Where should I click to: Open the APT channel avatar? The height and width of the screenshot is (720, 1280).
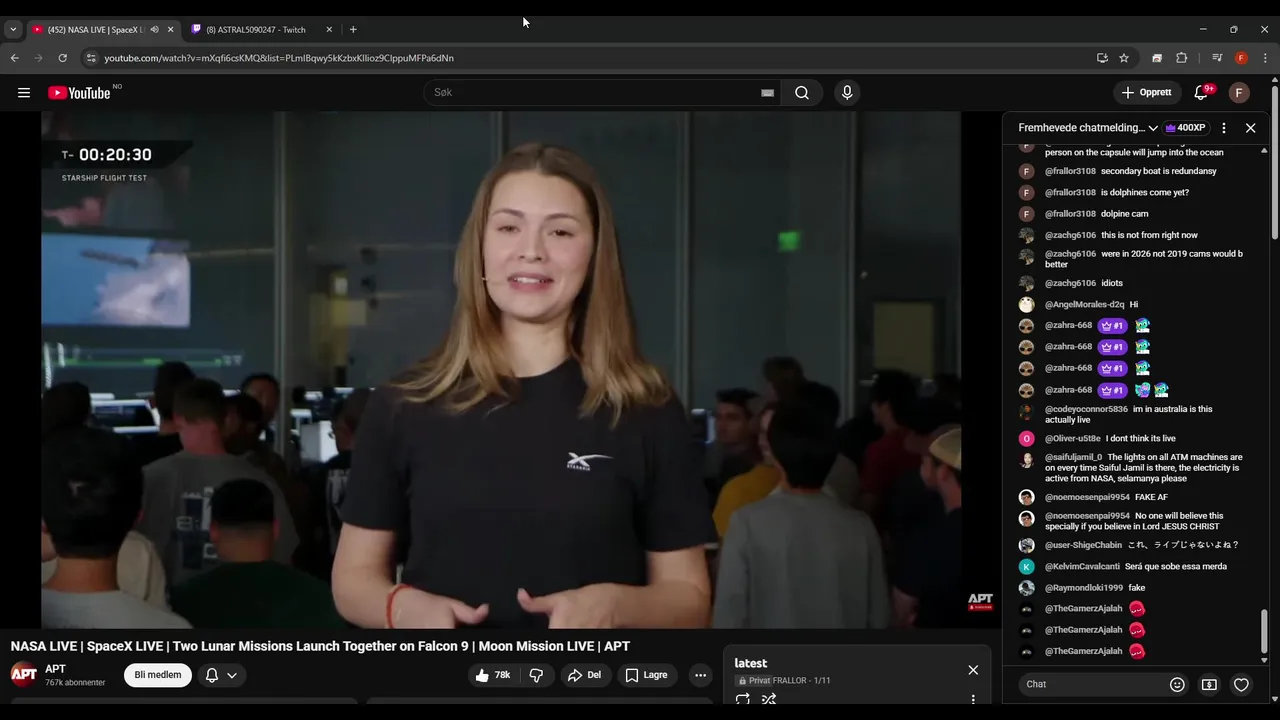point(24,675)
